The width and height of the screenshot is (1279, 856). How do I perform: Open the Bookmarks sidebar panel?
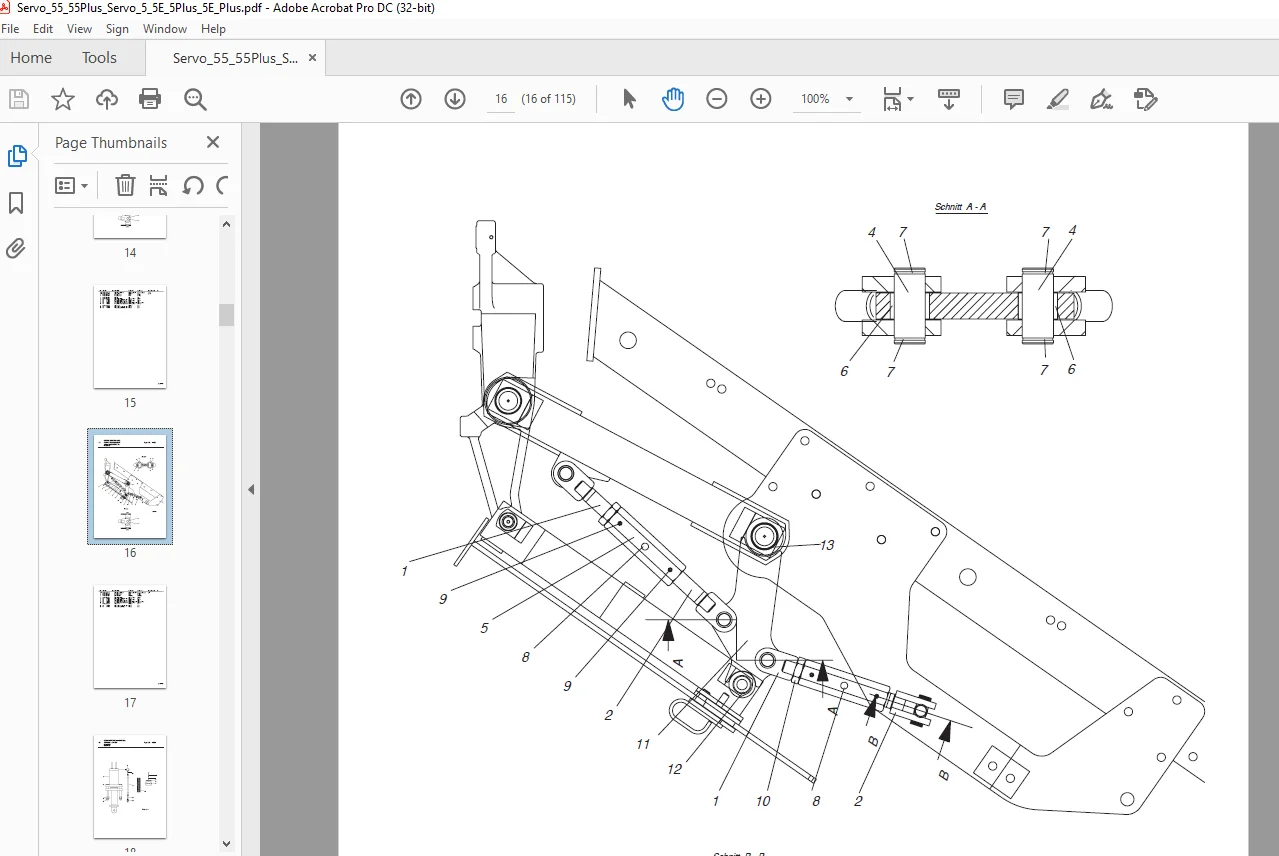(x=17, y=203)
